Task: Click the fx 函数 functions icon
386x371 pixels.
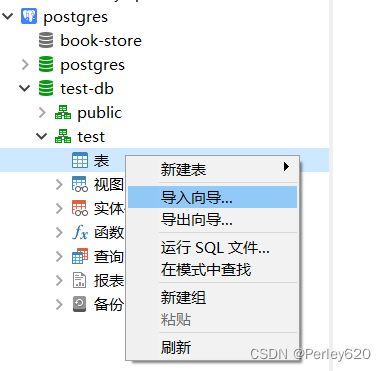Action: (80, 232)
